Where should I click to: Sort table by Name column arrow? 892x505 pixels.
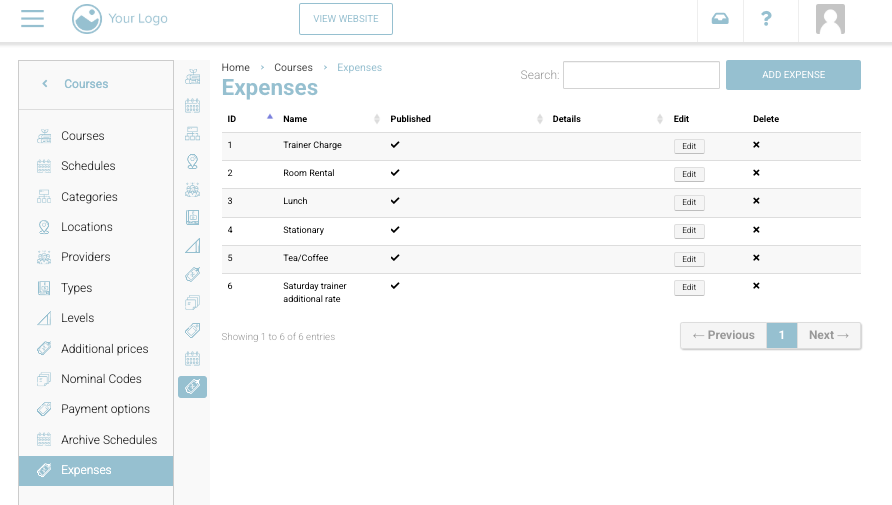(x=377, y=119)
